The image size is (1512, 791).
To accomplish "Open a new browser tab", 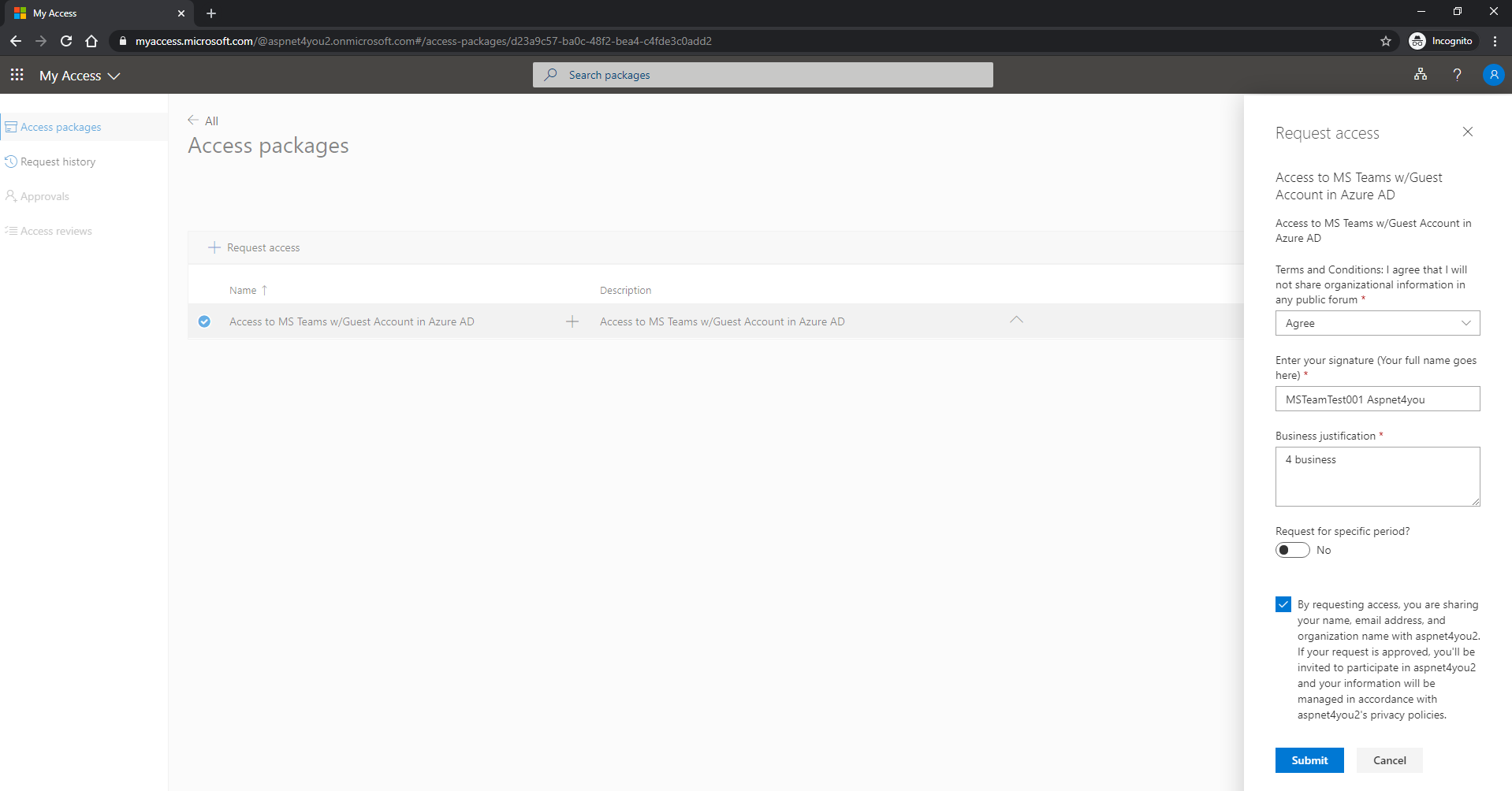I will (211, 13).
